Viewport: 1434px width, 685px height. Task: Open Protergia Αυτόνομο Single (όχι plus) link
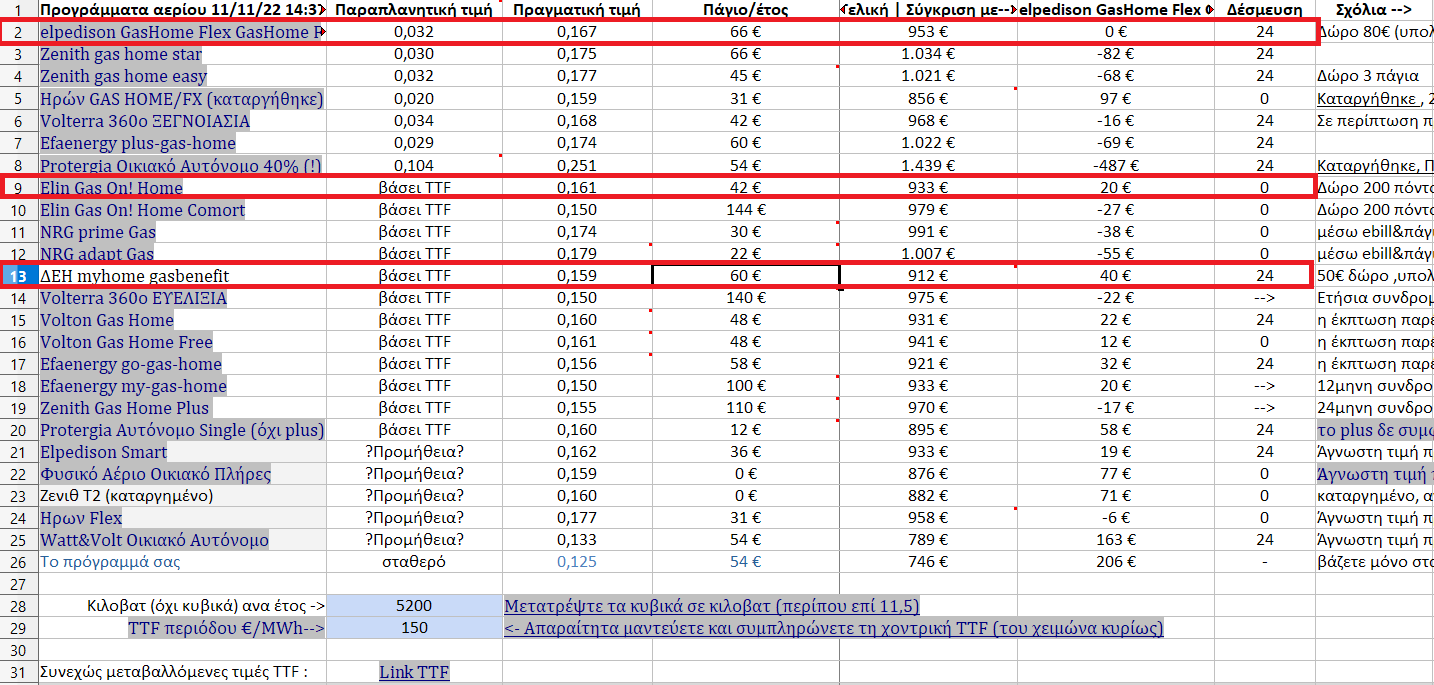[x=182, y=430]
